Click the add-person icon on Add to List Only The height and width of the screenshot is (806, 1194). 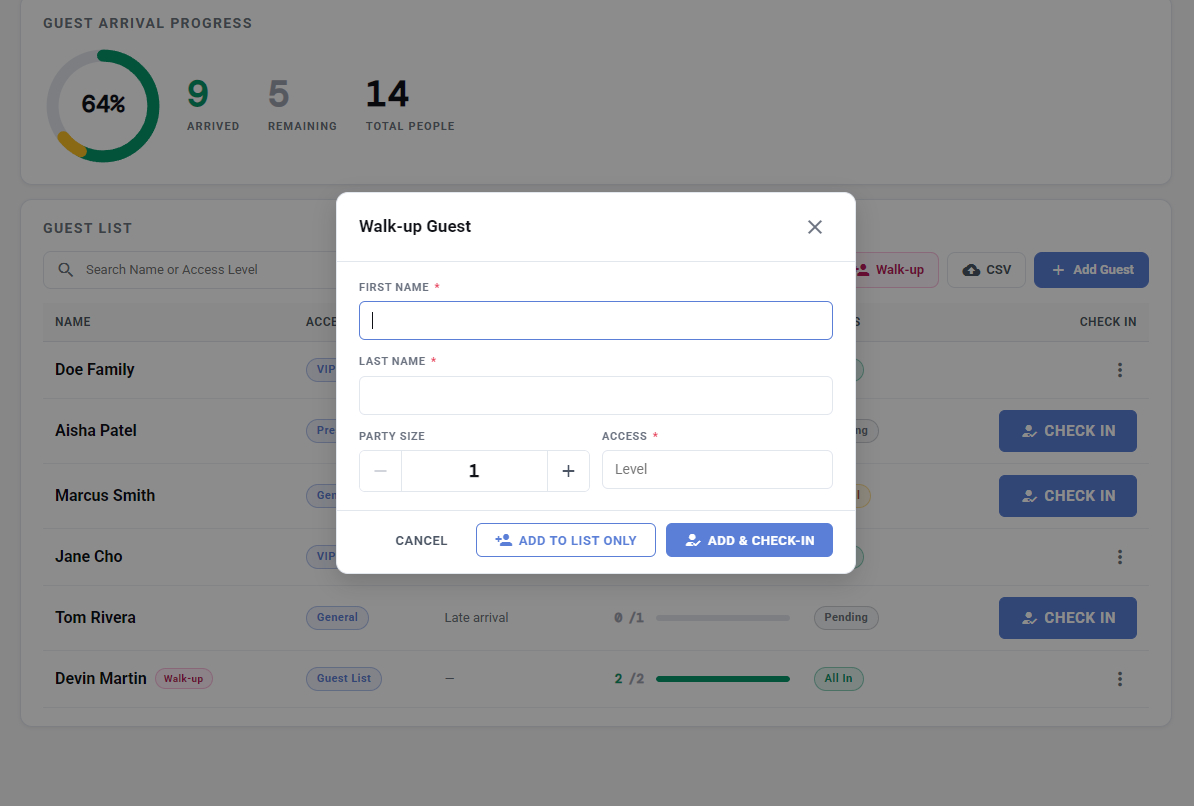coord(503,540)
